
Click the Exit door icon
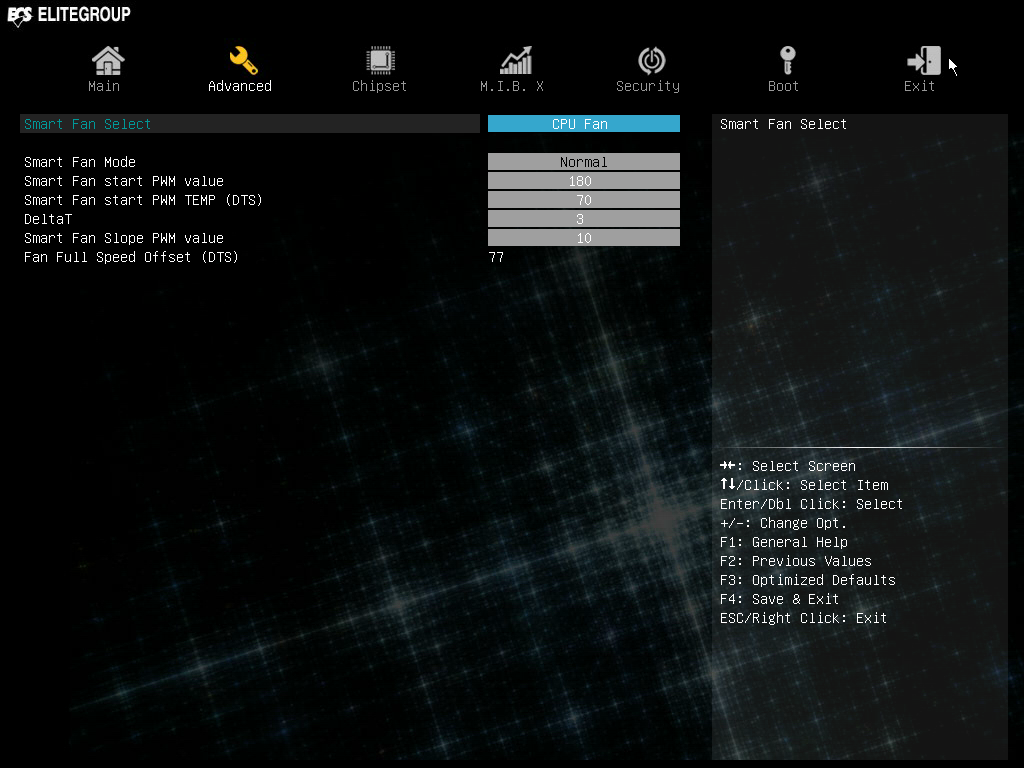tap(924, 60)
